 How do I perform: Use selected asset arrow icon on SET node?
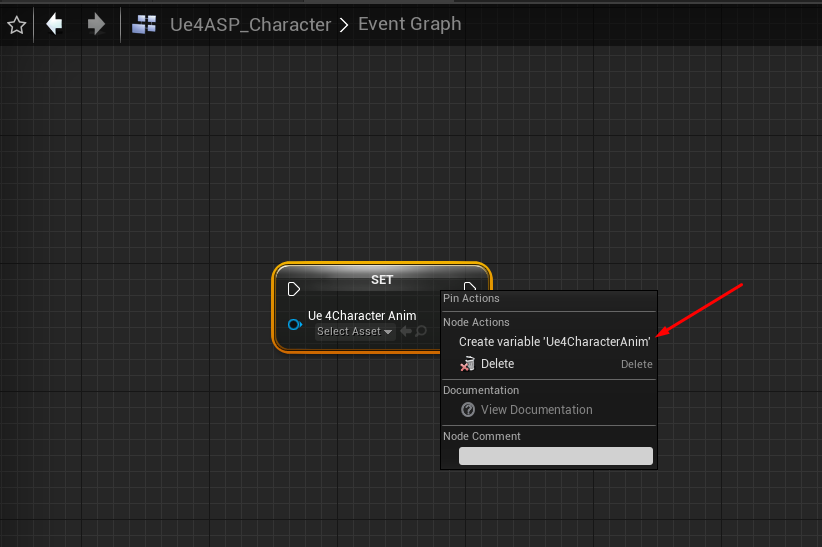coord(406,331)
